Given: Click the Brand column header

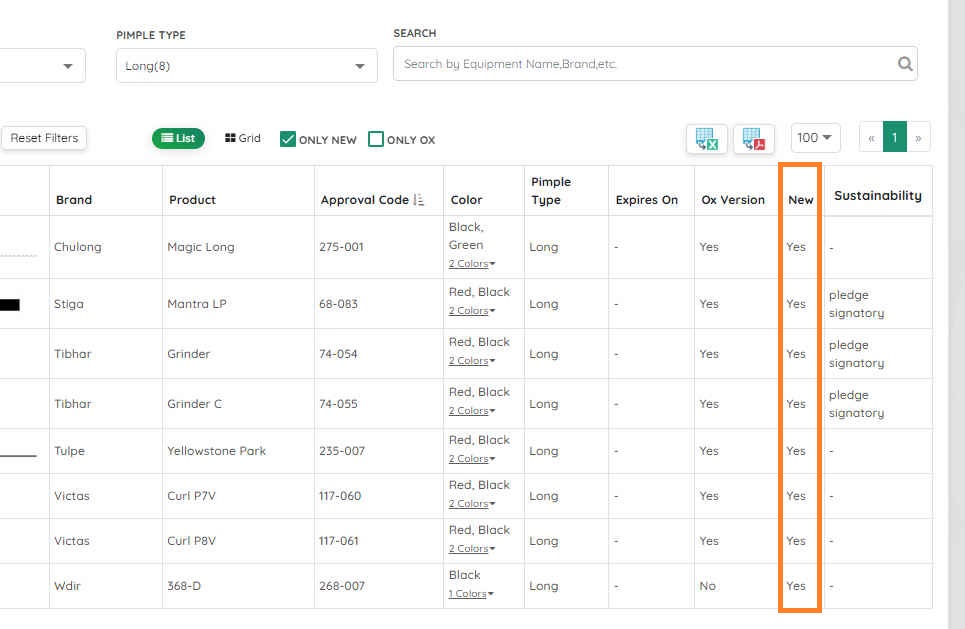Looking at the screenshot, I should (x=74, y=200).
